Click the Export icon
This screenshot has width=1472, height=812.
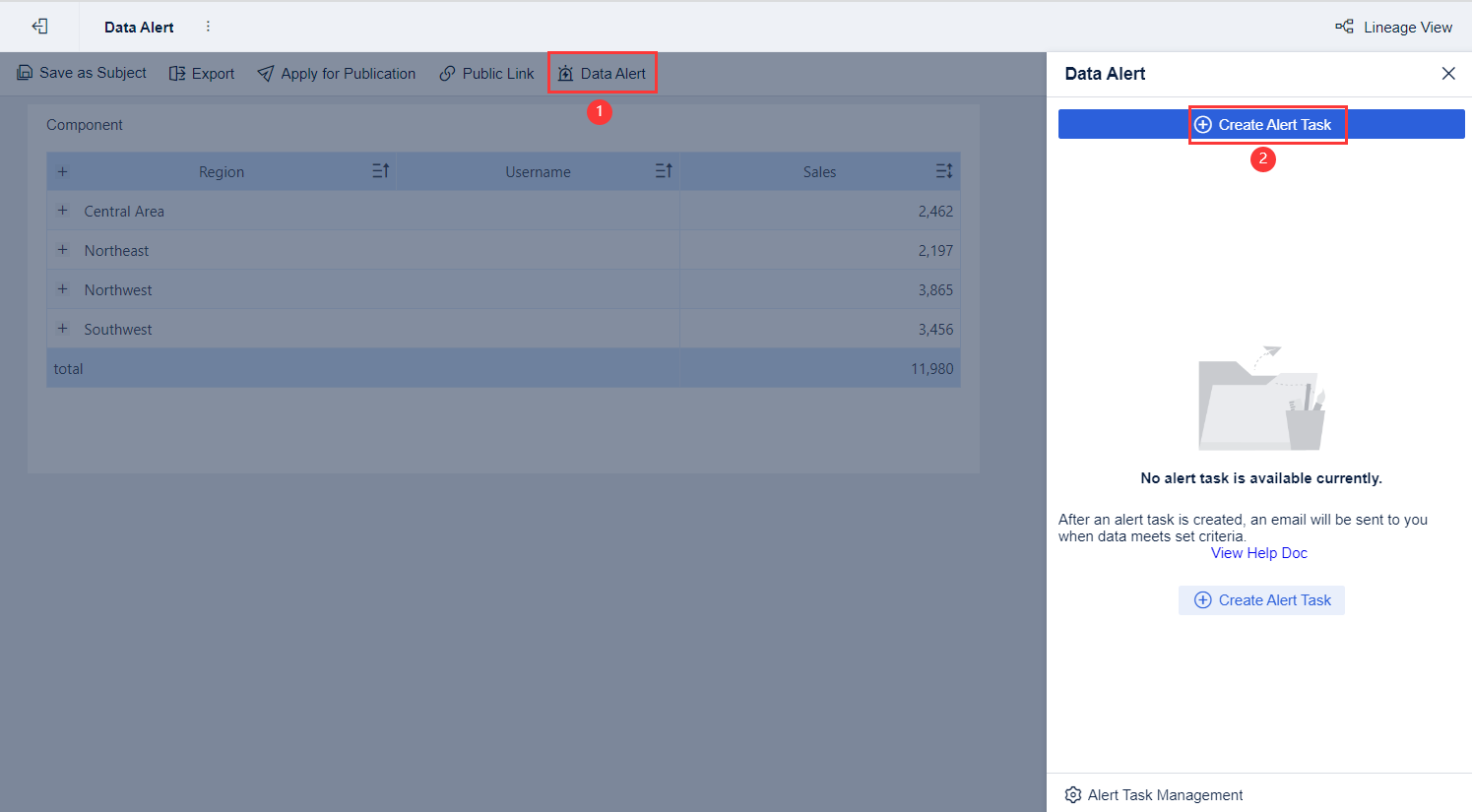[x=201, y=73]
